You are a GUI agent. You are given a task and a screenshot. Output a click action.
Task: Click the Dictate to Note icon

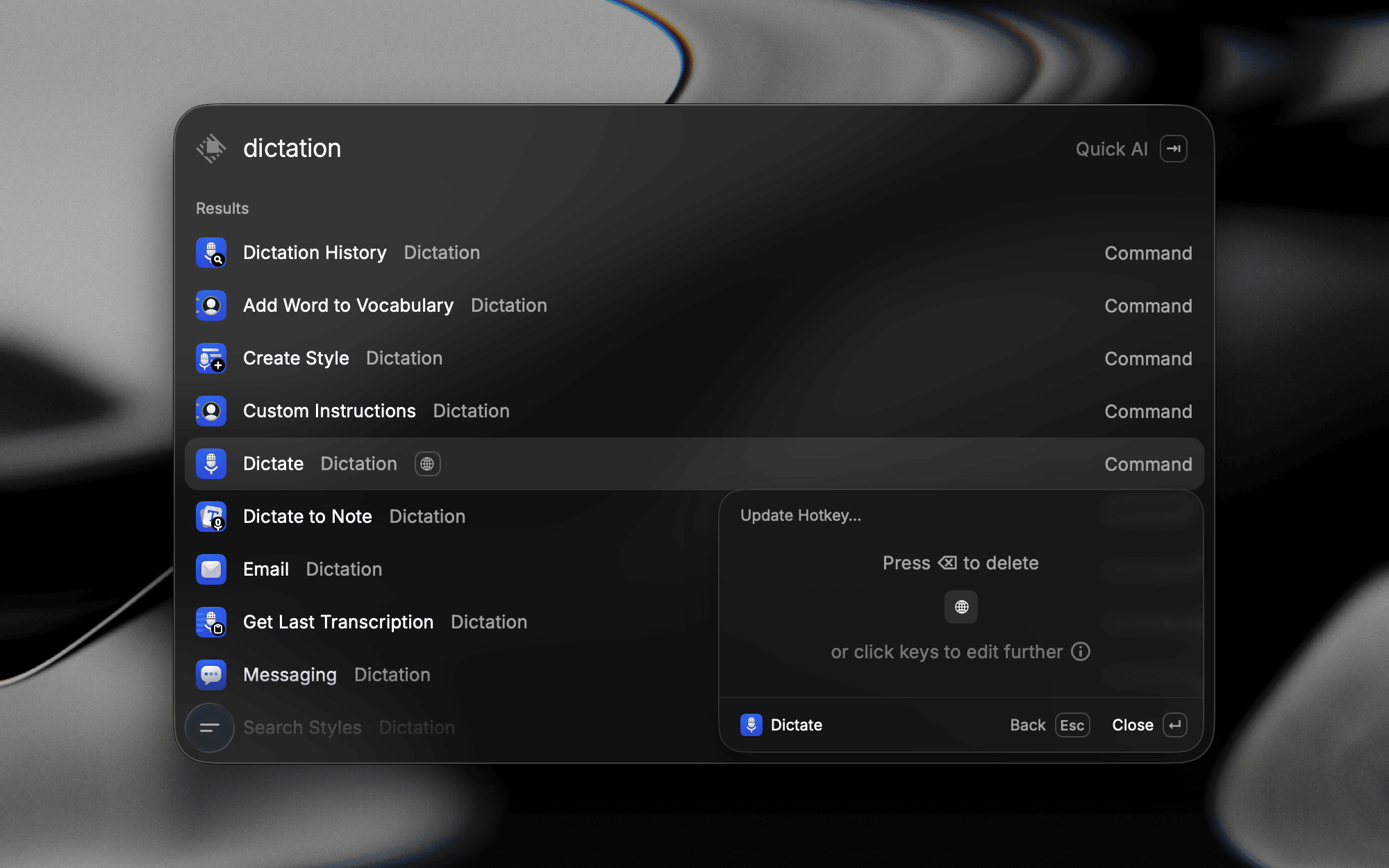click(x=211, y=517)
